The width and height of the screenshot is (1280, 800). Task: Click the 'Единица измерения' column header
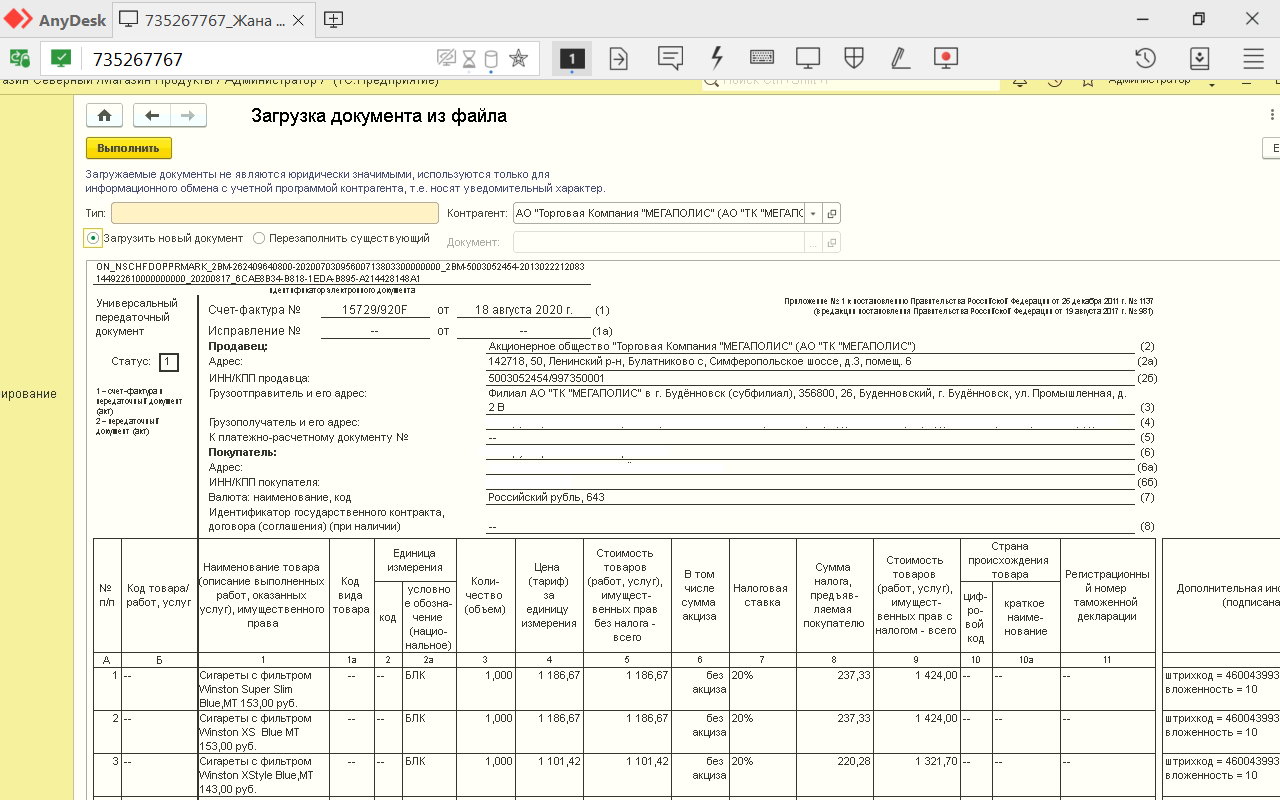pos(415,560)
